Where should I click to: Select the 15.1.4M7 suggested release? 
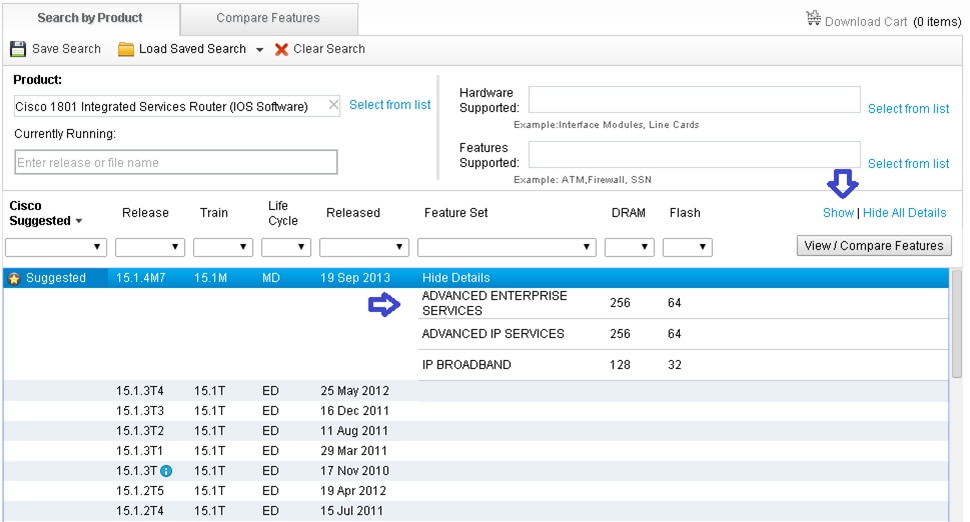click(140, 278)
